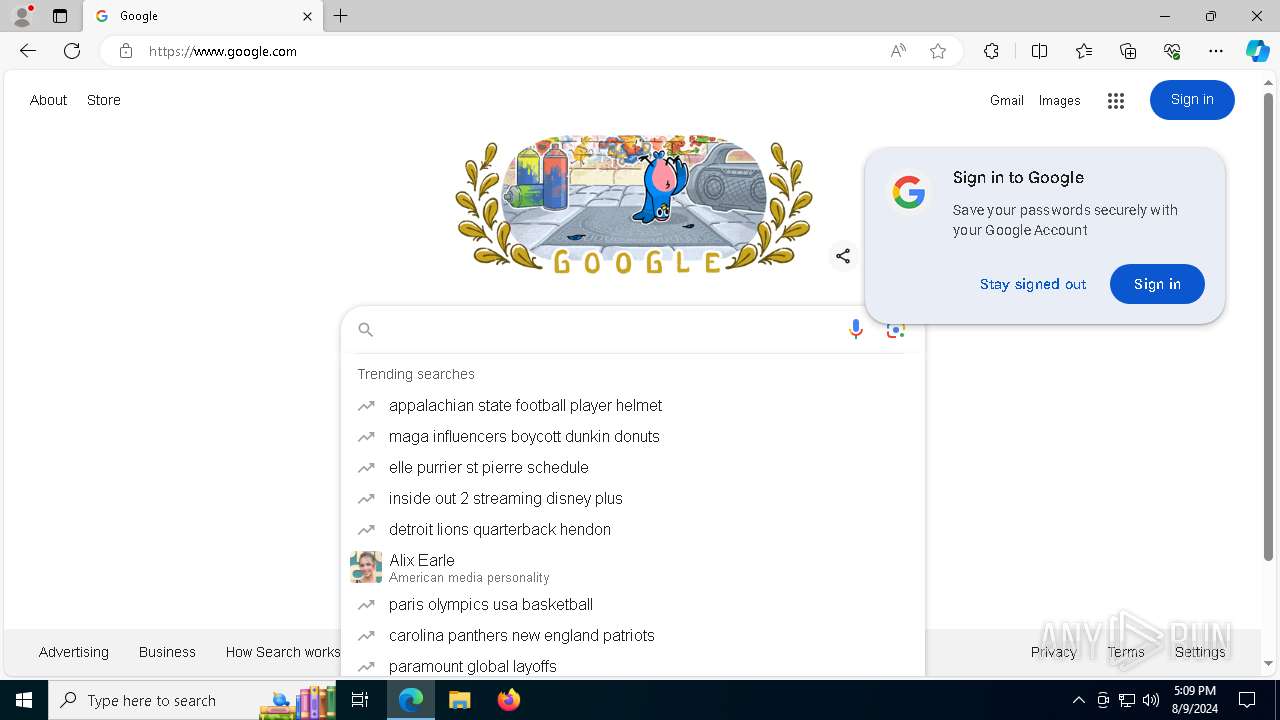This screenshot has width=1280, height=720.
Task: Open the Favorites list icon
Action: [1084, 51]
